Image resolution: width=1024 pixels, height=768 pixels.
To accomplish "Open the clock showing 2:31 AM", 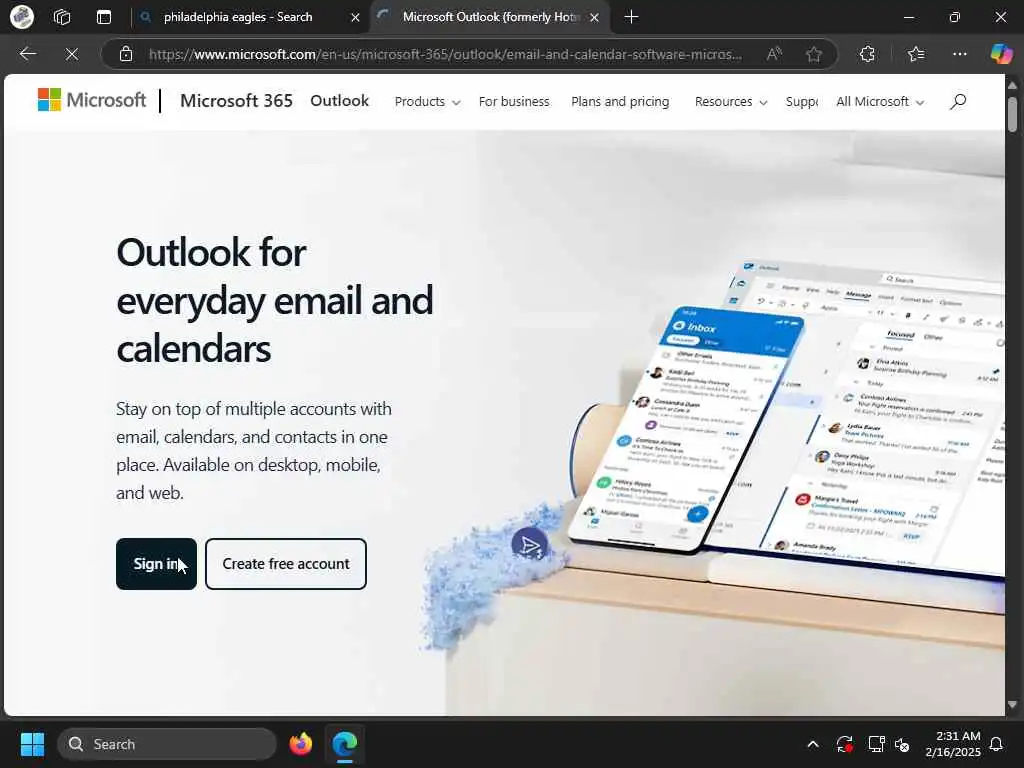I will tap(953, 744).
